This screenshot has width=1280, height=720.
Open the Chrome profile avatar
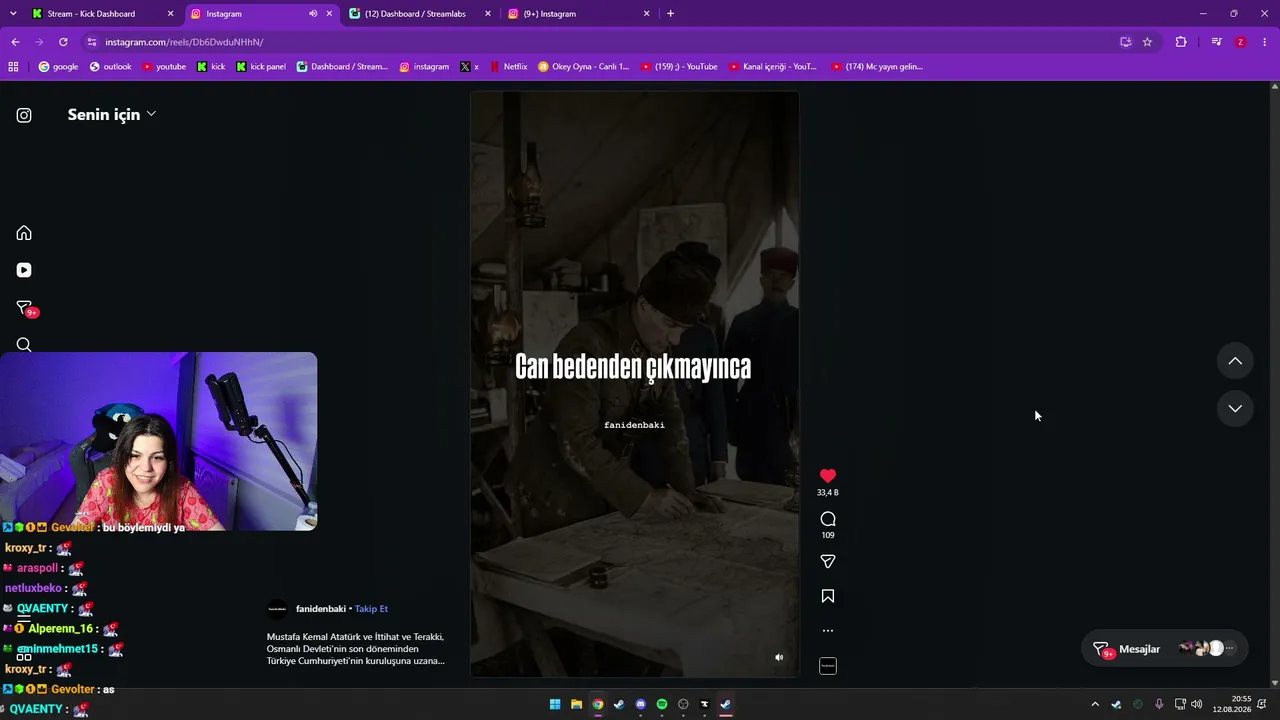point(1241,42)
